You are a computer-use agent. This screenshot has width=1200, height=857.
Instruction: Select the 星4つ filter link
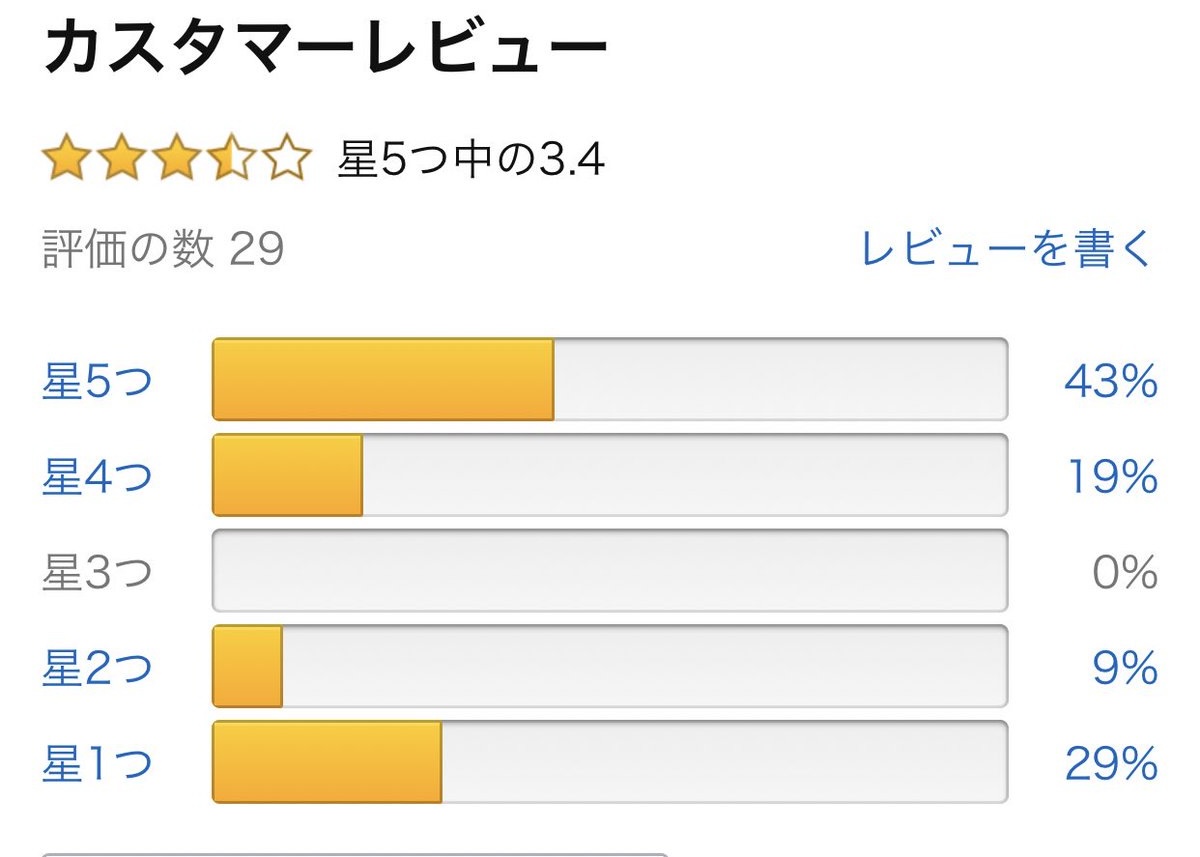click(x=97, y=477)
